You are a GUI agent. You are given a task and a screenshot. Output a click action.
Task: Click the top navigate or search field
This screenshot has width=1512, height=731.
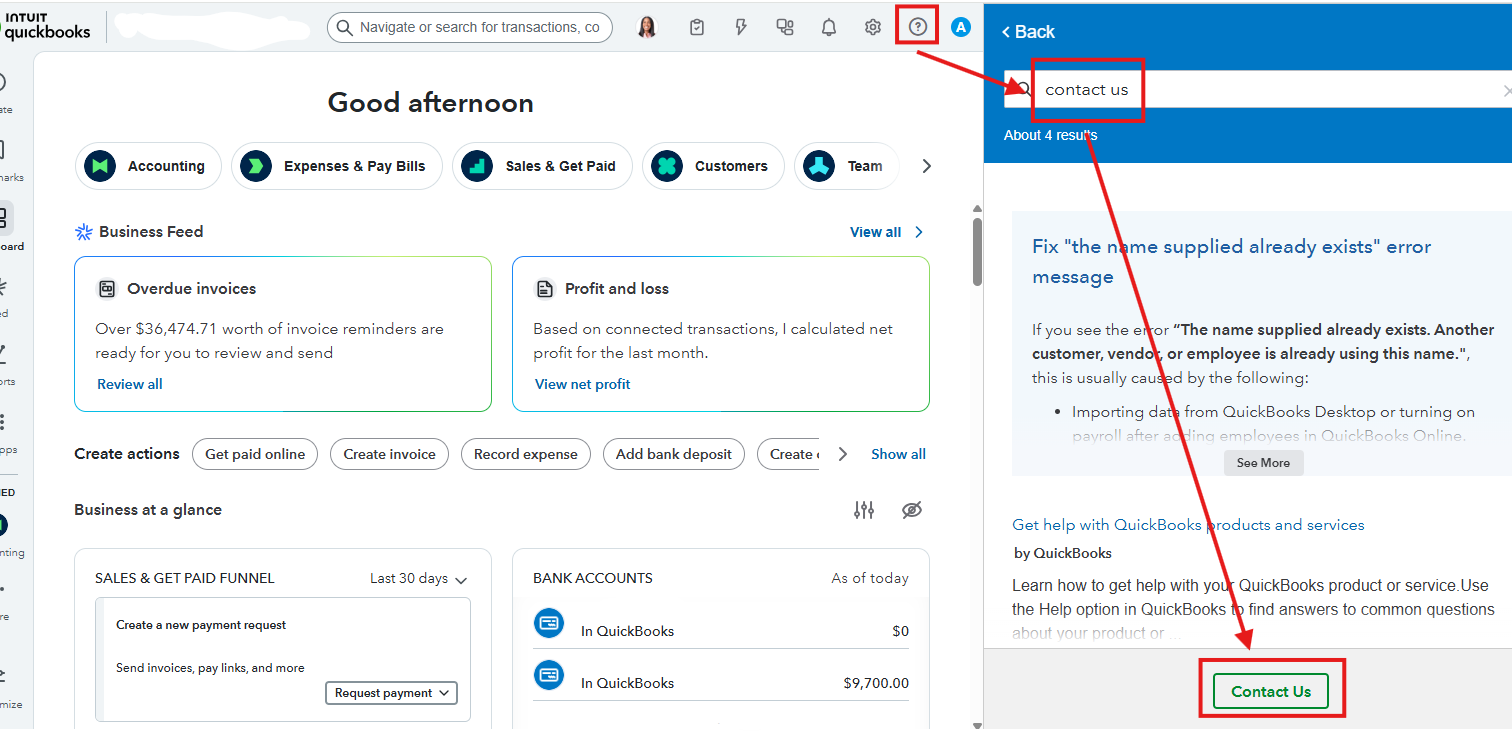click(470, 27)
